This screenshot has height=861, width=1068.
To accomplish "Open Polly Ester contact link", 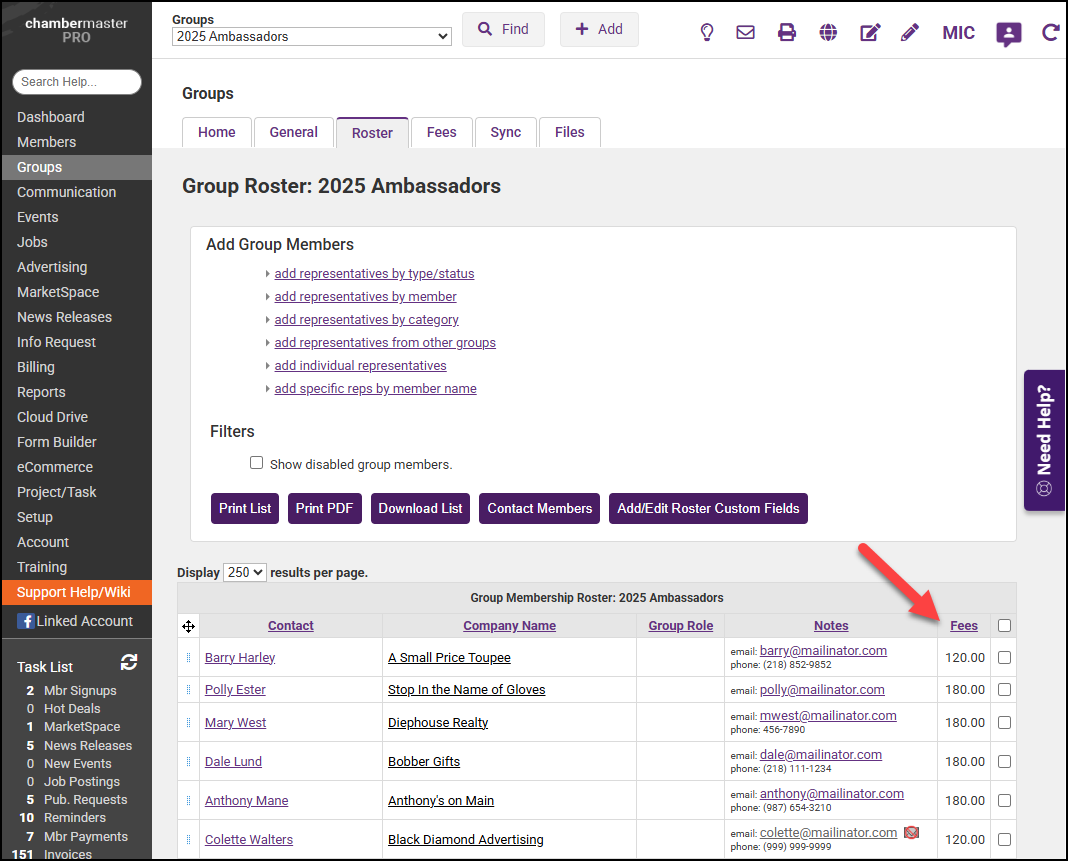I will (235, 690).
